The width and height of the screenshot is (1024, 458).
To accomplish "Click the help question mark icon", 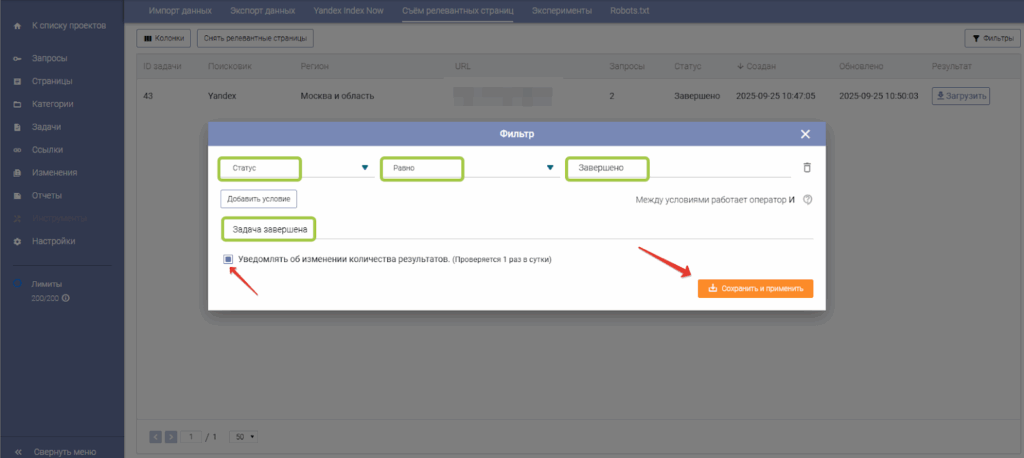I will pos(807,199).
